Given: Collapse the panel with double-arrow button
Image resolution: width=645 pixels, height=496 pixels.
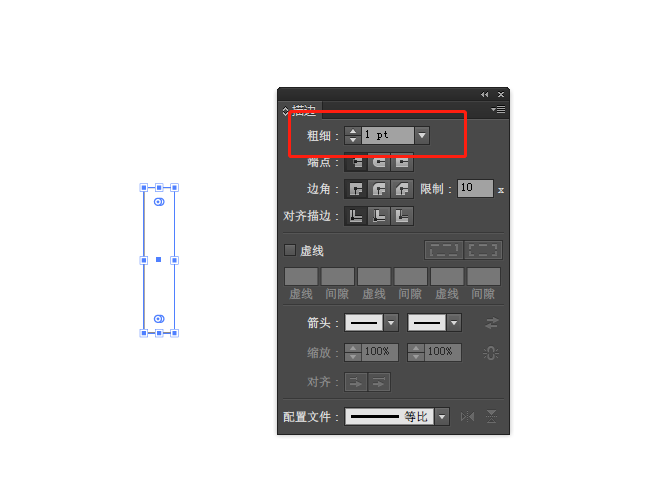Looking at the screenshot, I should coord(485,95).
